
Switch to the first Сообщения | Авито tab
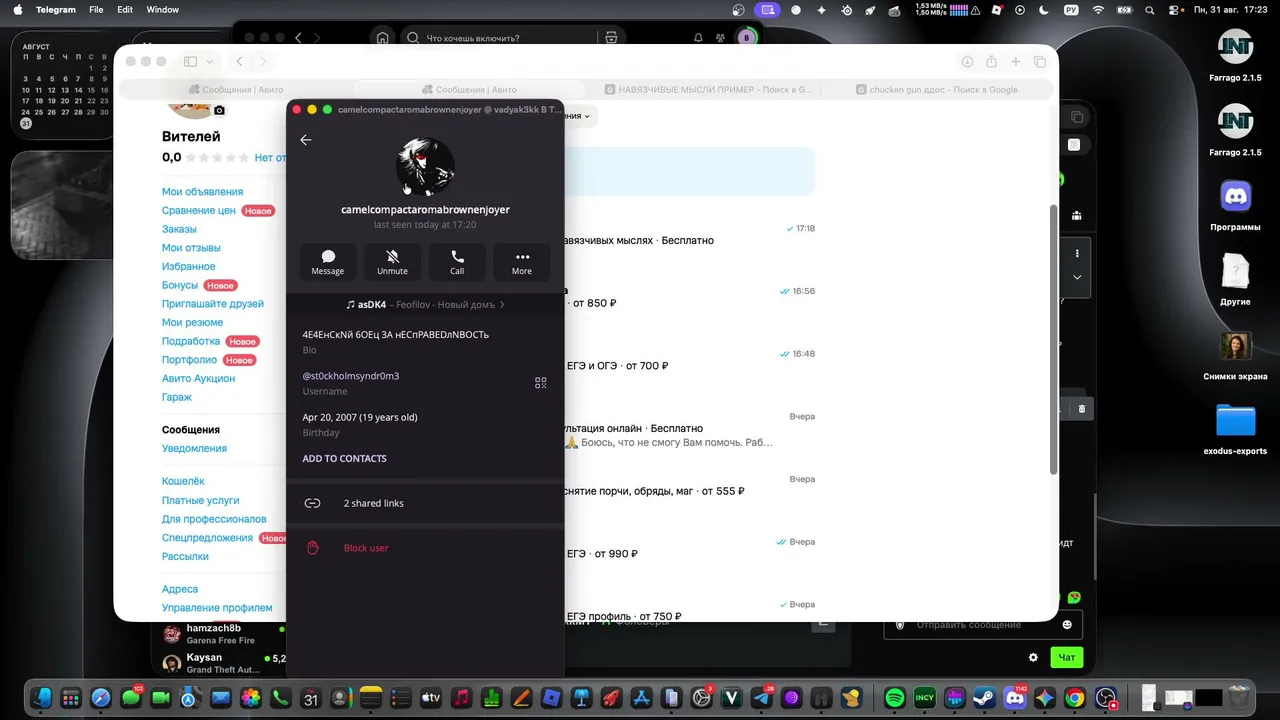236,90
